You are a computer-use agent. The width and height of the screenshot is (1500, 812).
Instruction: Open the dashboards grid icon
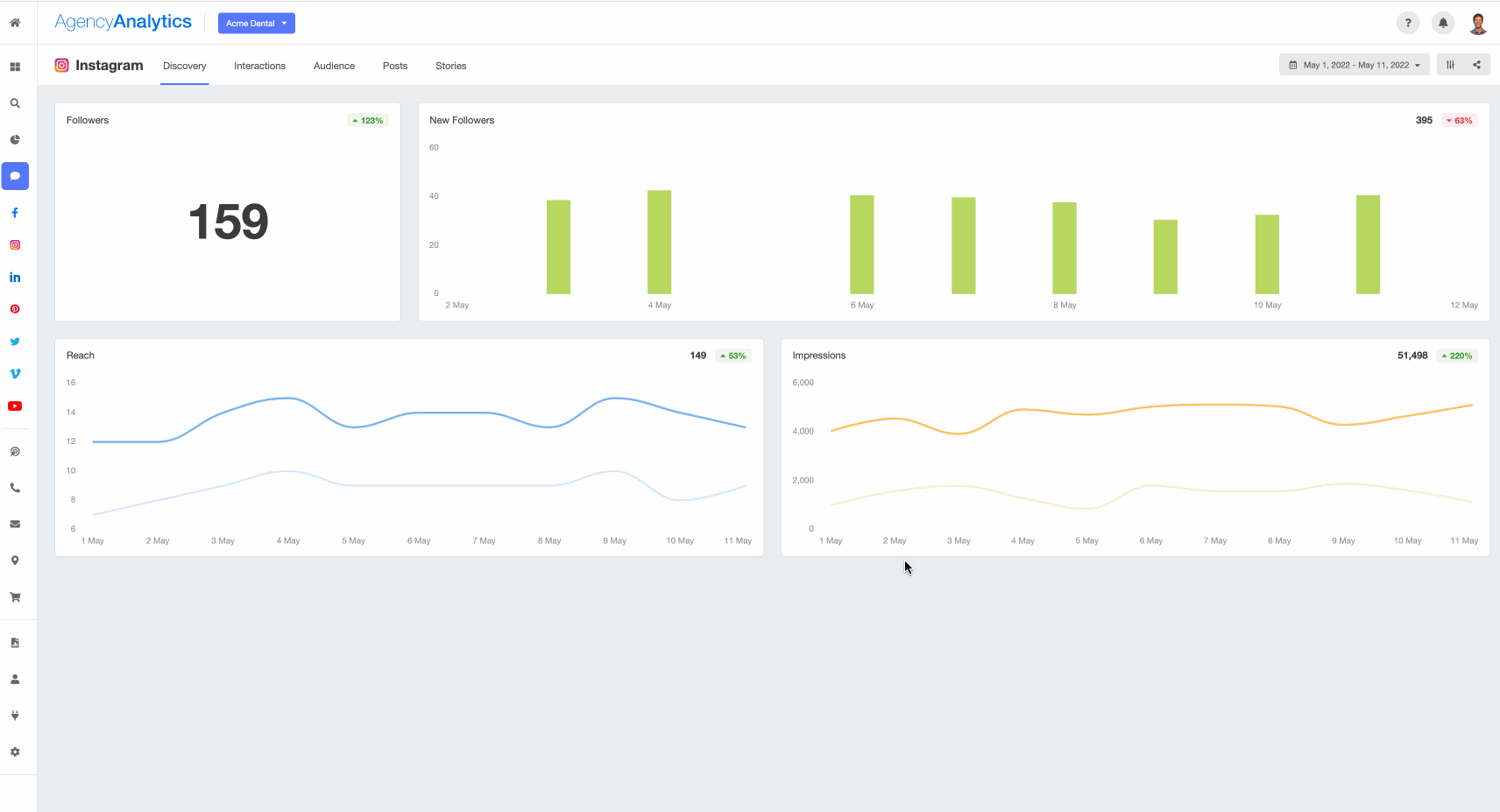pyautogui.click(x=15, y=66)
